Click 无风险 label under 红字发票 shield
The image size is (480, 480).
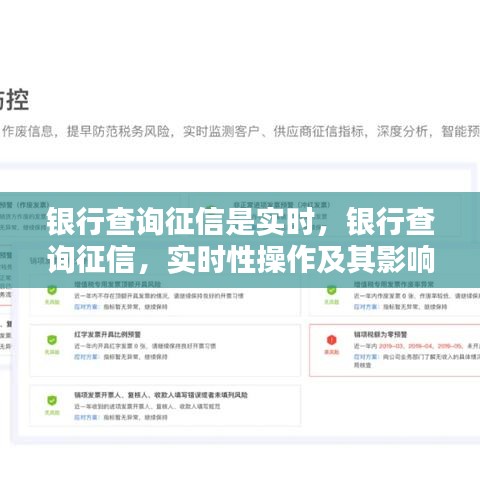click(x=52, y=352)
